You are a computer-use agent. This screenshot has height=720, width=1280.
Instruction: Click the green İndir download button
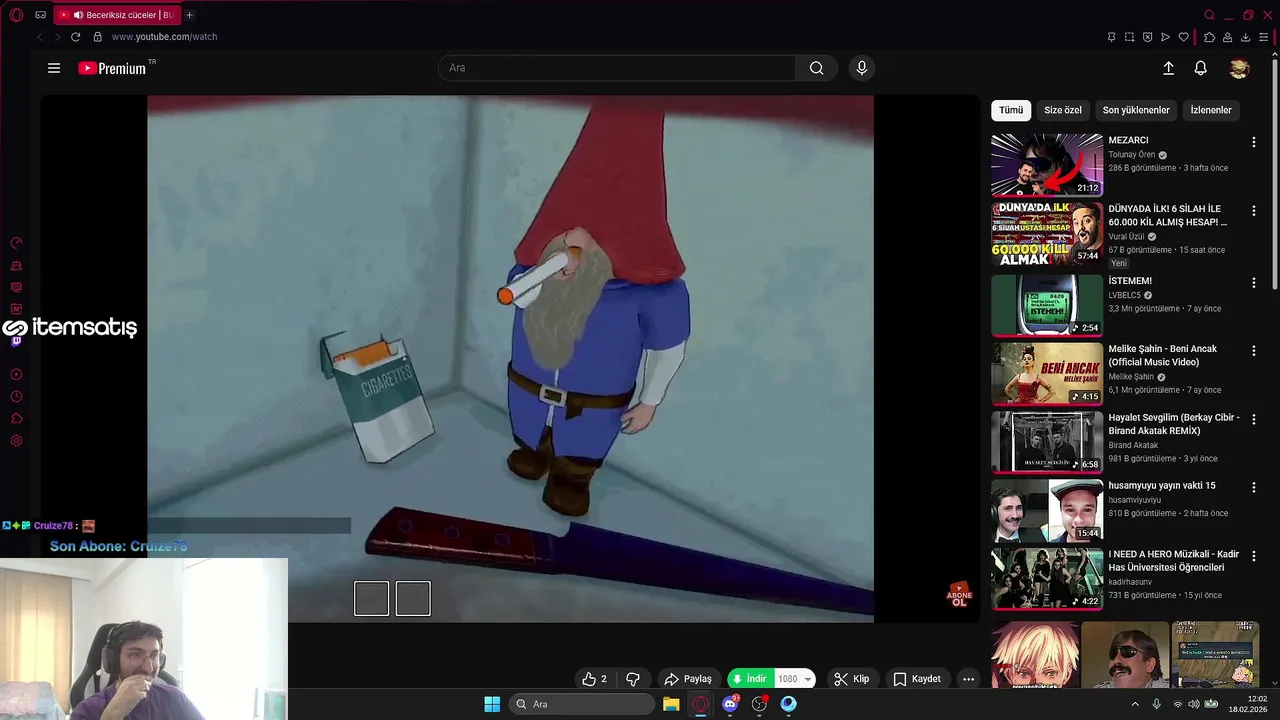click(x=750, y=679)
